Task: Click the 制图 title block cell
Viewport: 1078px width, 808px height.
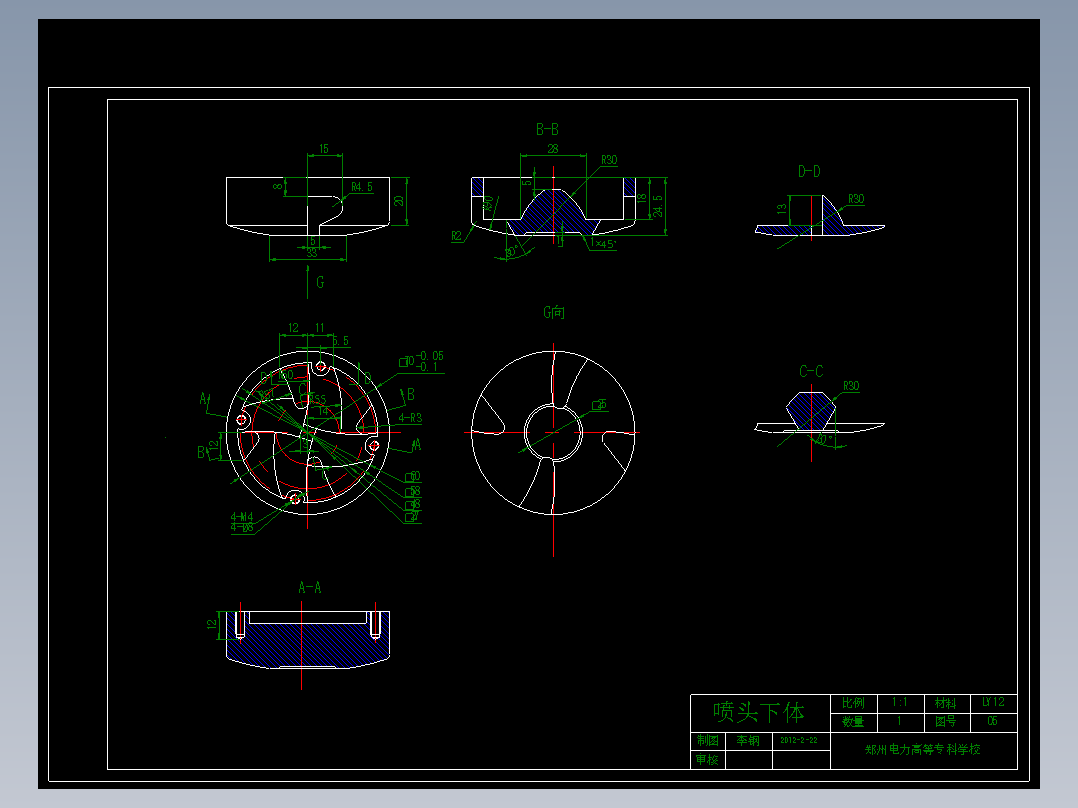Action: [x=707, y=741]
